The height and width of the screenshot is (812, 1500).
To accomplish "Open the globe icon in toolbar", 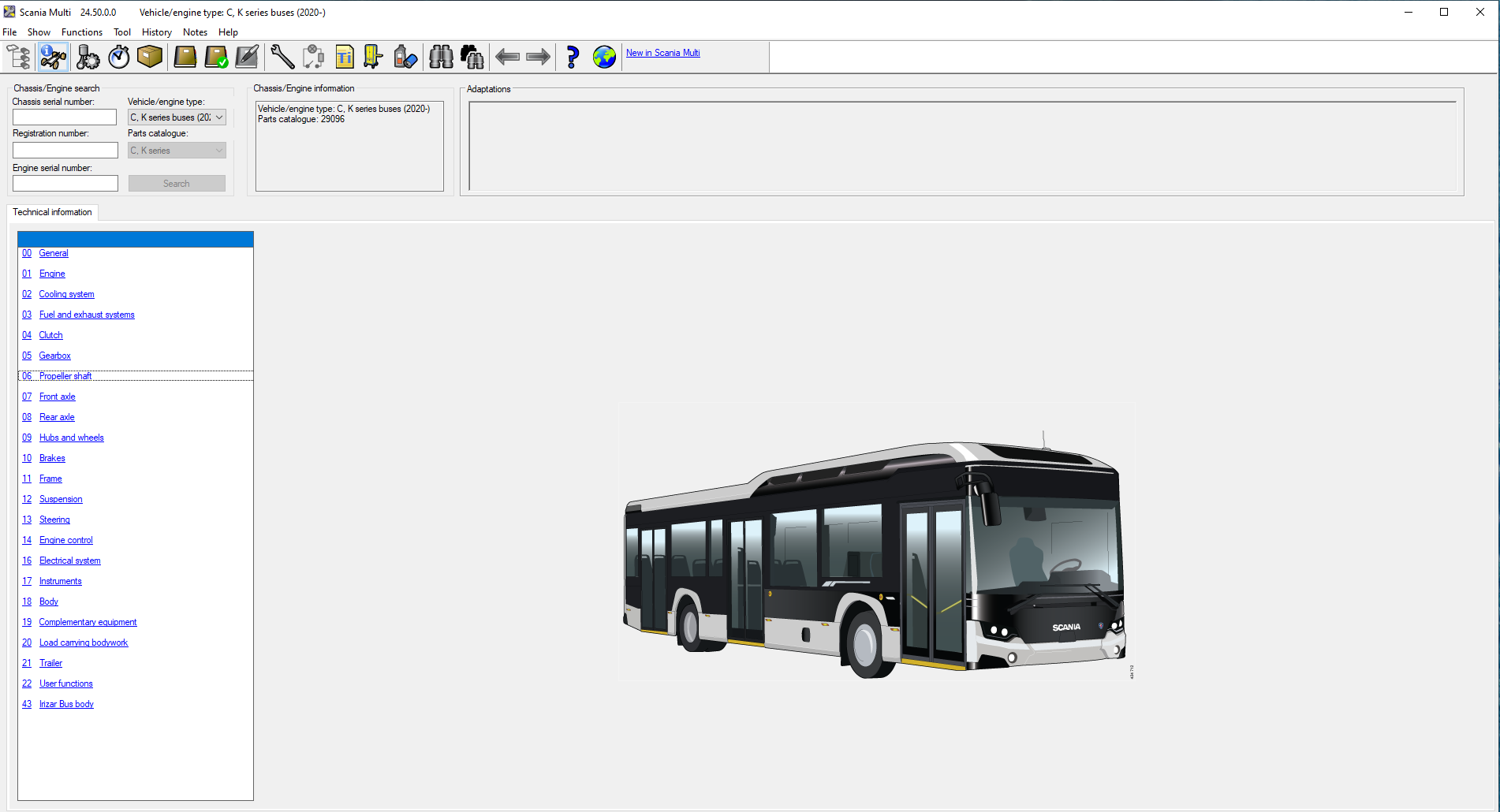I will 604,57.
